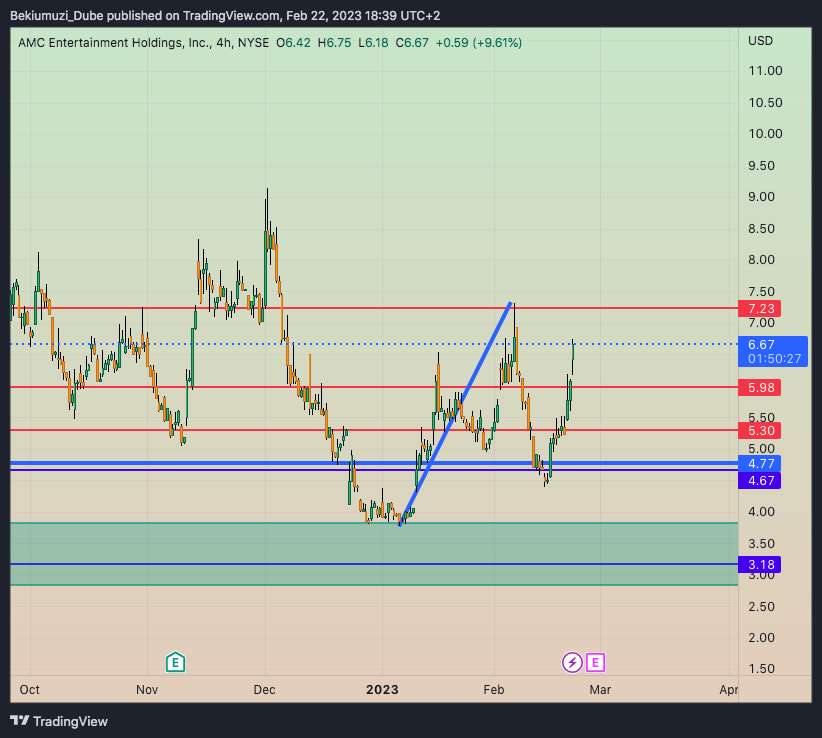Click the 4h interval text in header
Viewport: 822px width, 738px height.
[x=224, y=42]
